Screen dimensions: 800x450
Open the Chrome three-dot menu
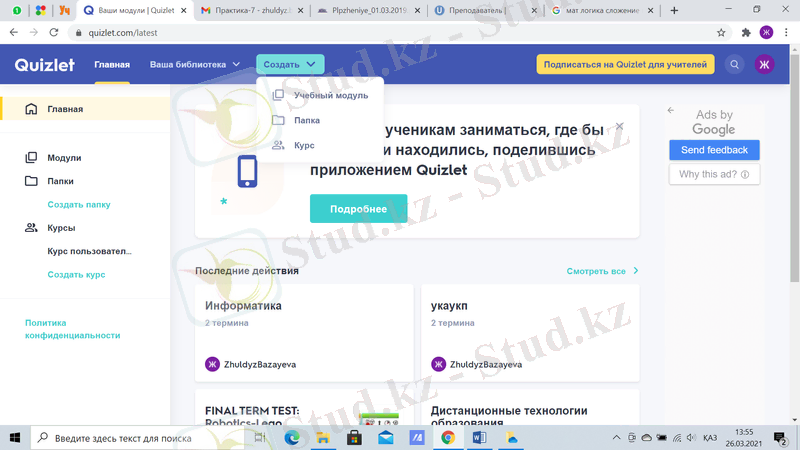786,33
